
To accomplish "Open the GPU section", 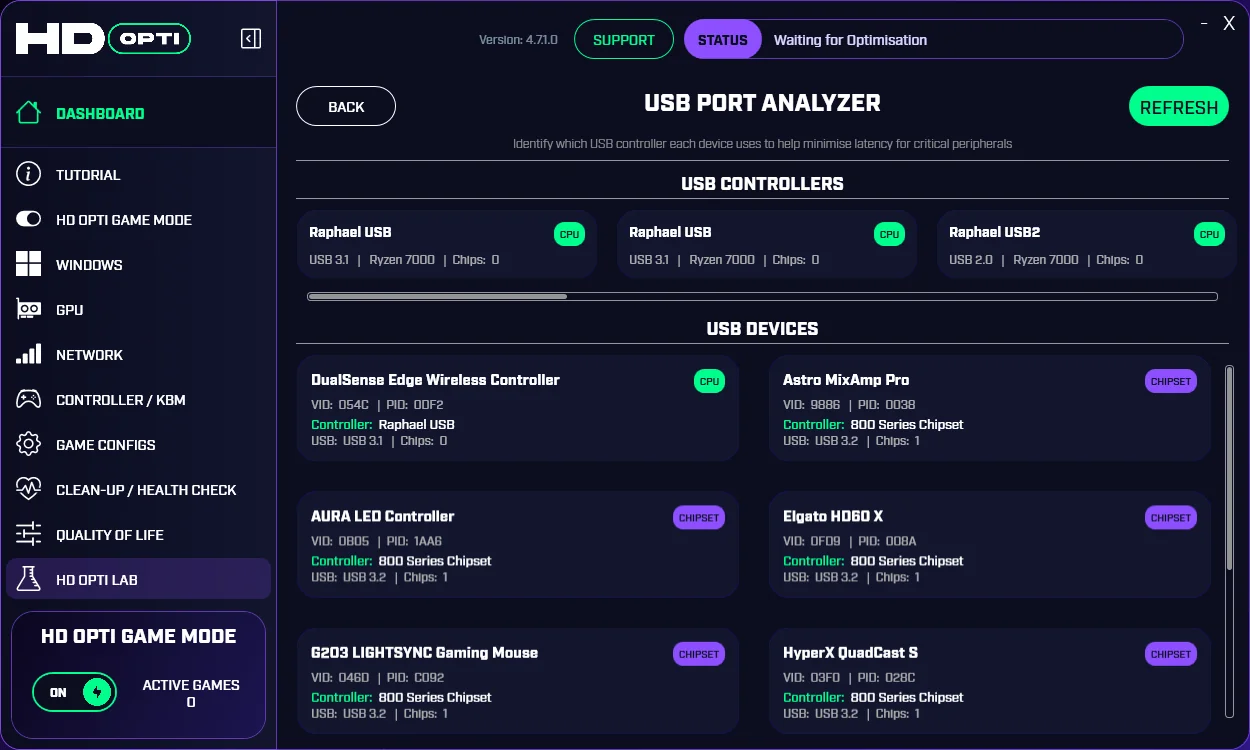I will pos(138,309).
